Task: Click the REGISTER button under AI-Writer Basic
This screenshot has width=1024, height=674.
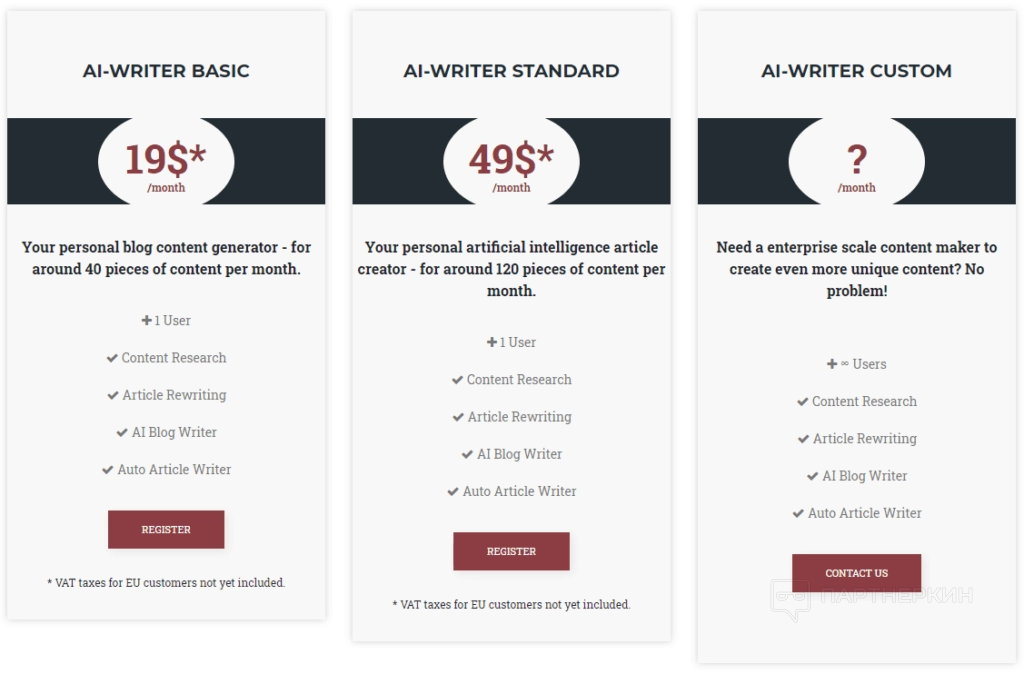Action: (166, 529)
